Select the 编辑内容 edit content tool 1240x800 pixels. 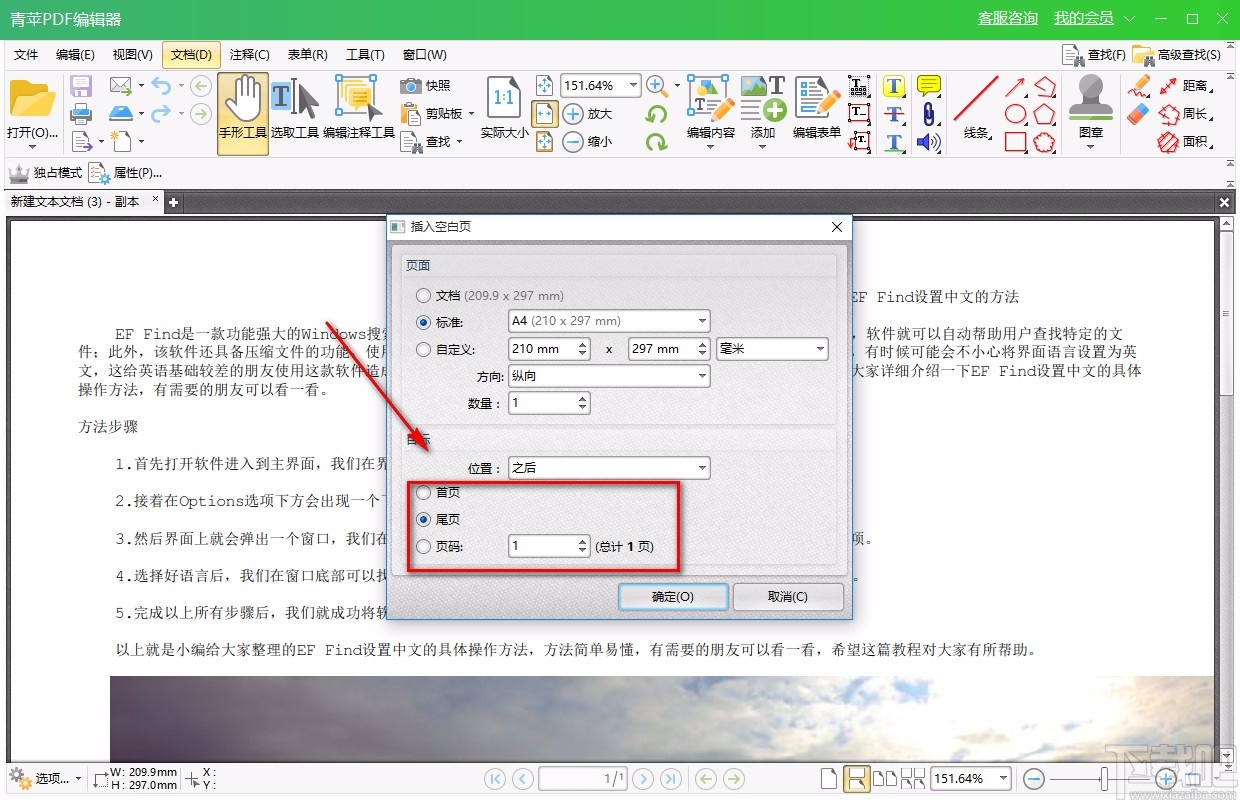coord(709,105)
